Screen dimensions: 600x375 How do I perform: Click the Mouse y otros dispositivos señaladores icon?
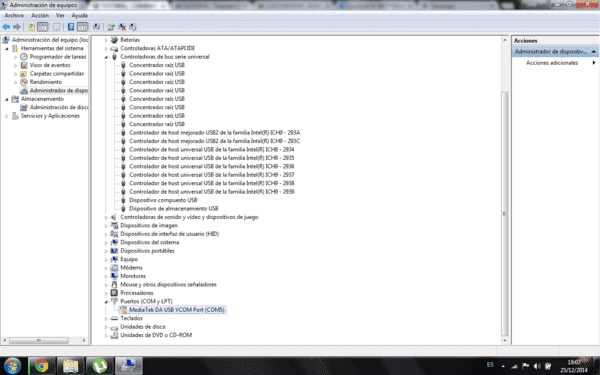(x=114, y=284)
